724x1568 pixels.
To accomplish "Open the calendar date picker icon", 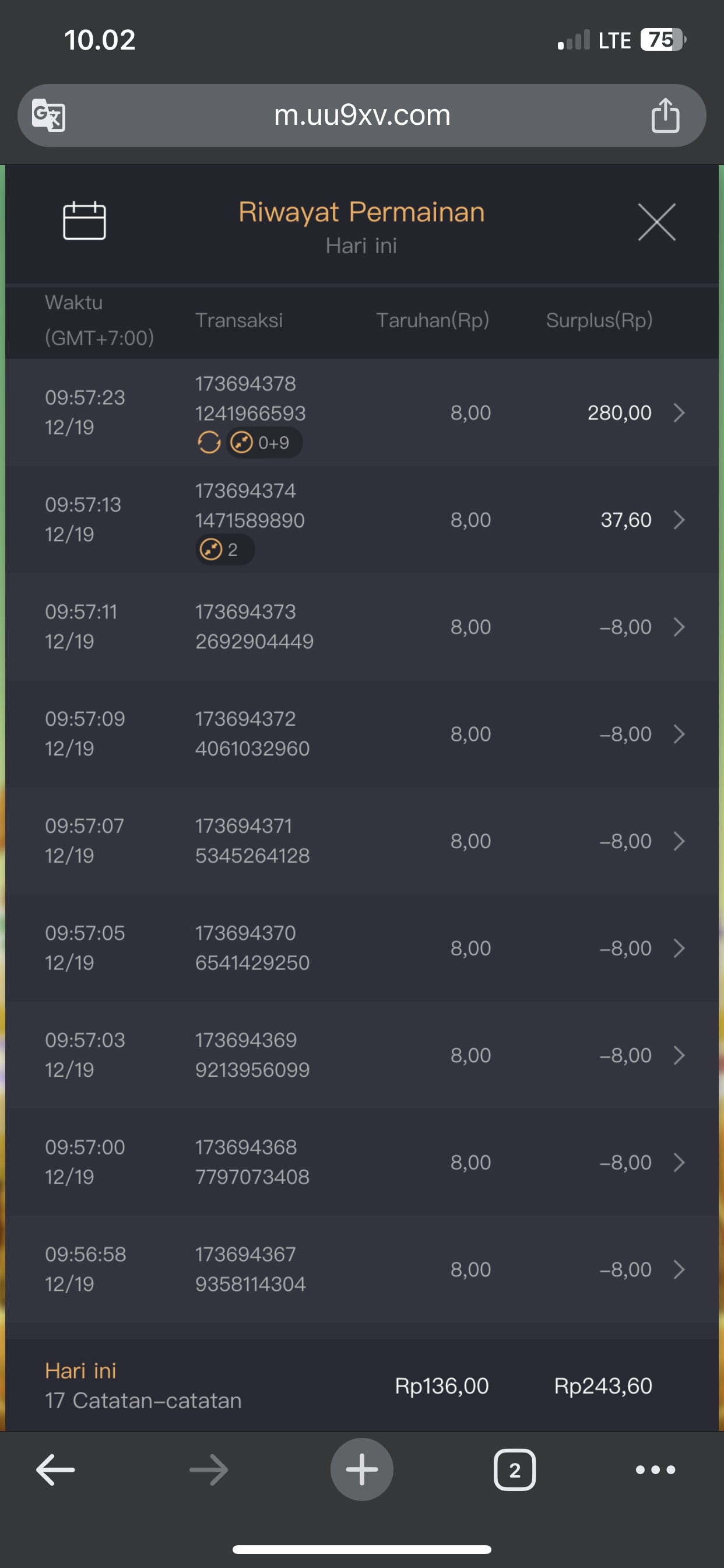I will (85, 220).
